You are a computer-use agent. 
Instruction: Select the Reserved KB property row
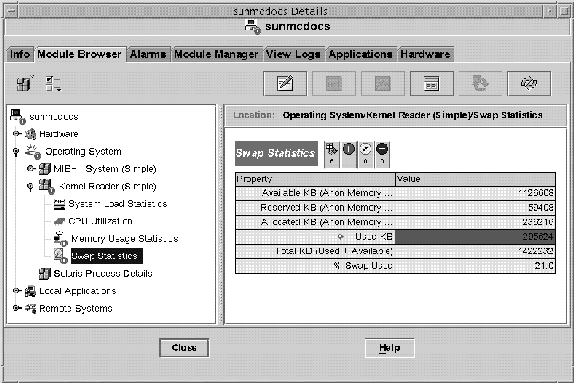[395, 208]
